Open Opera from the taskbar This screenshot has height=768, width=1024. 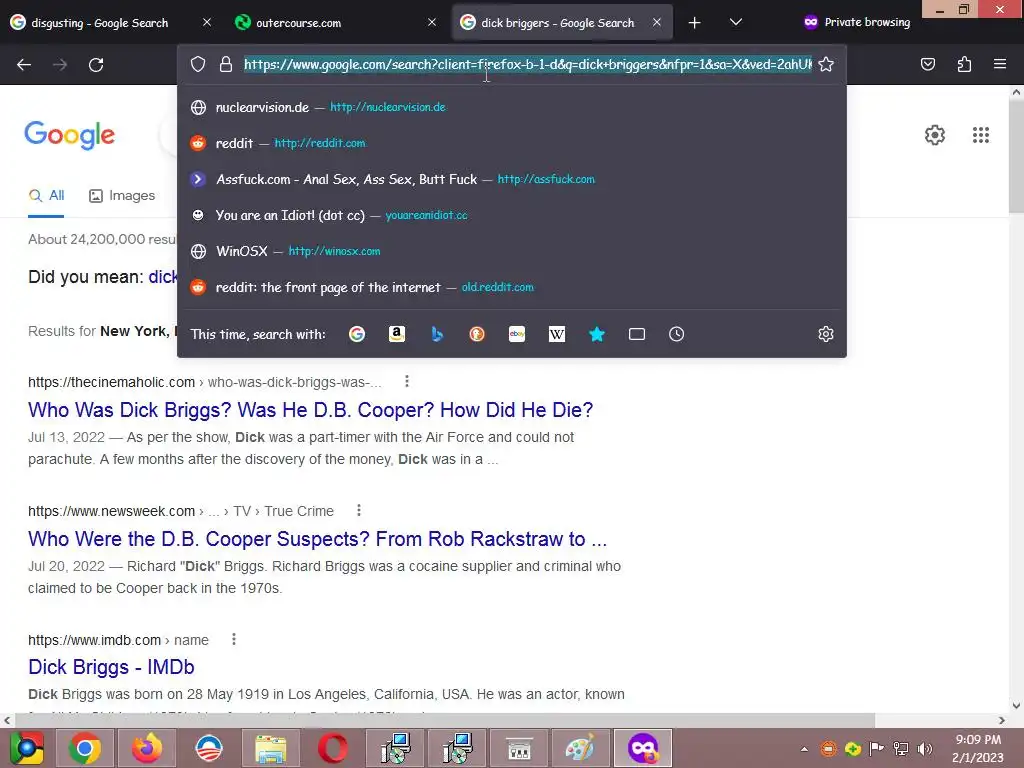tap(333, 748)
